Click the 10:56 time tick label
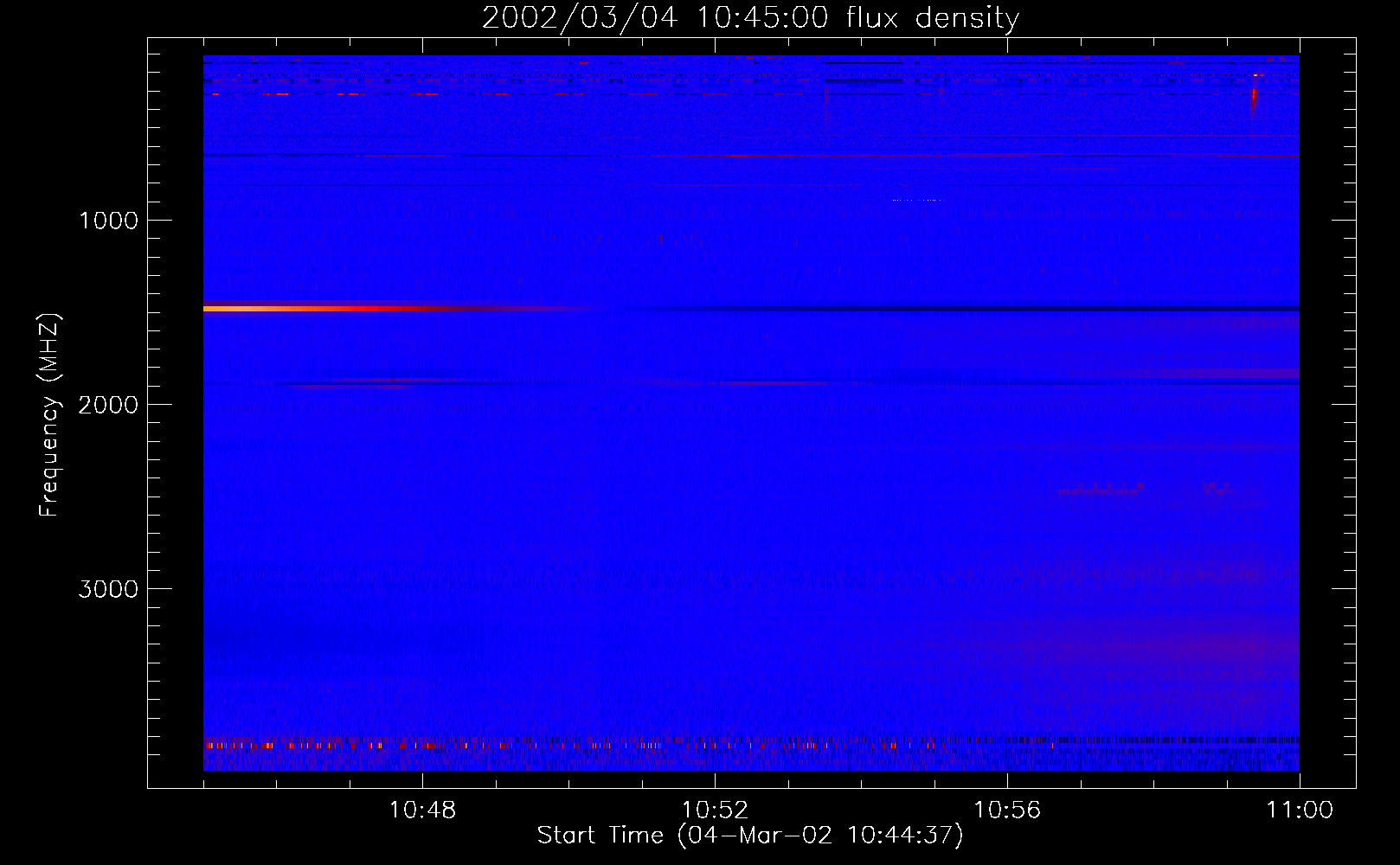The width and height of the screenshot is (1400, 865). click(1007, 811)
